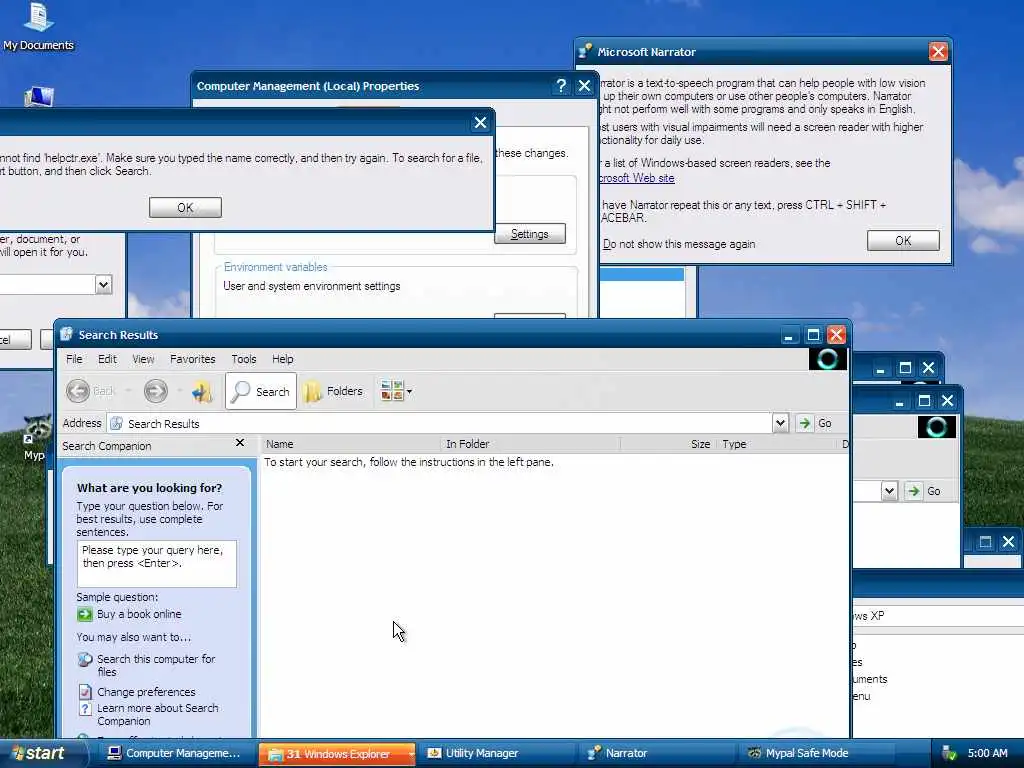Open Learn more about Search Companion

pos(157,714)
